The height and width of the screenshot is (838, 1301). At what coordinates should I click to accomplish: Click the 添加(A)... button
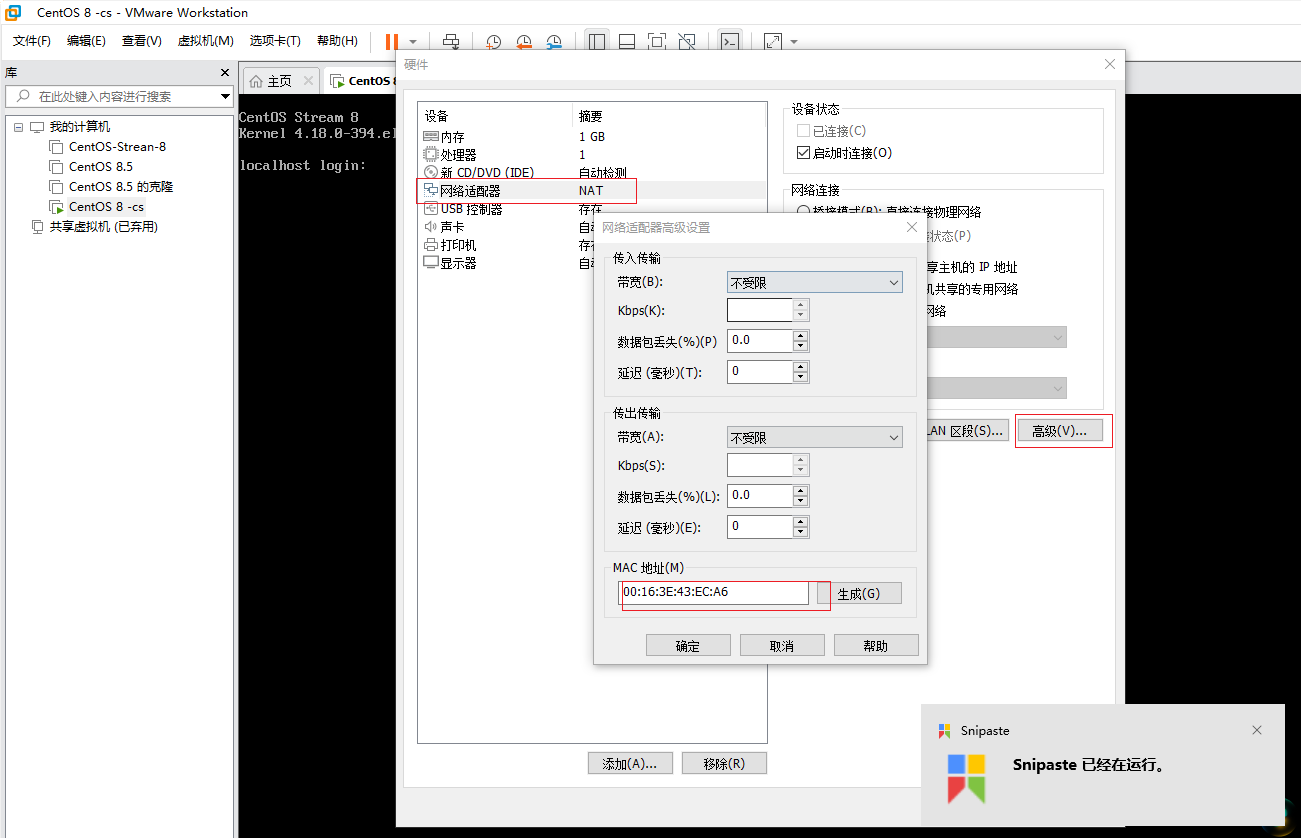630,763
